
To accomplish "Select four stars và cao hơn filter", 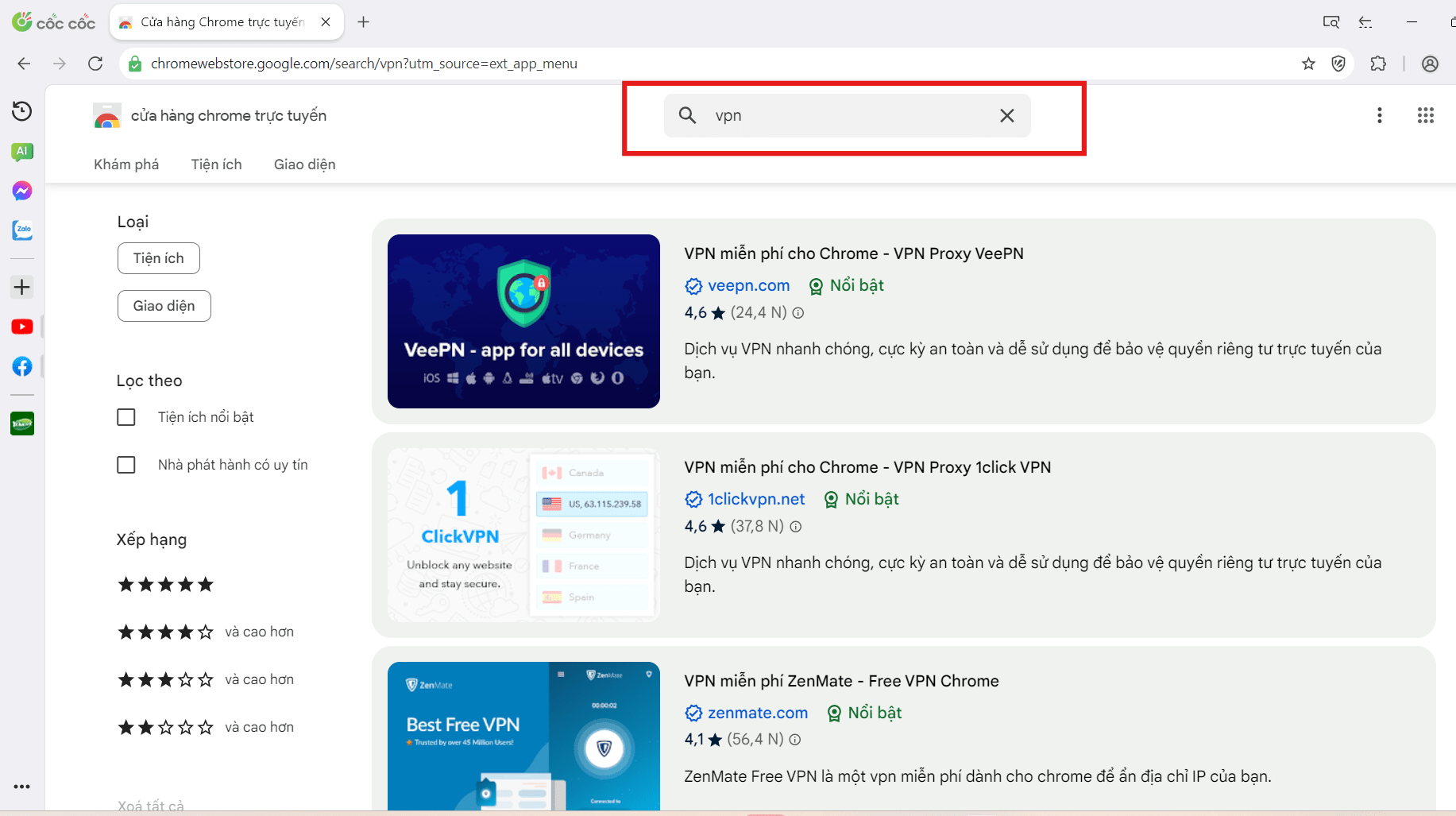I will [206, 632].
